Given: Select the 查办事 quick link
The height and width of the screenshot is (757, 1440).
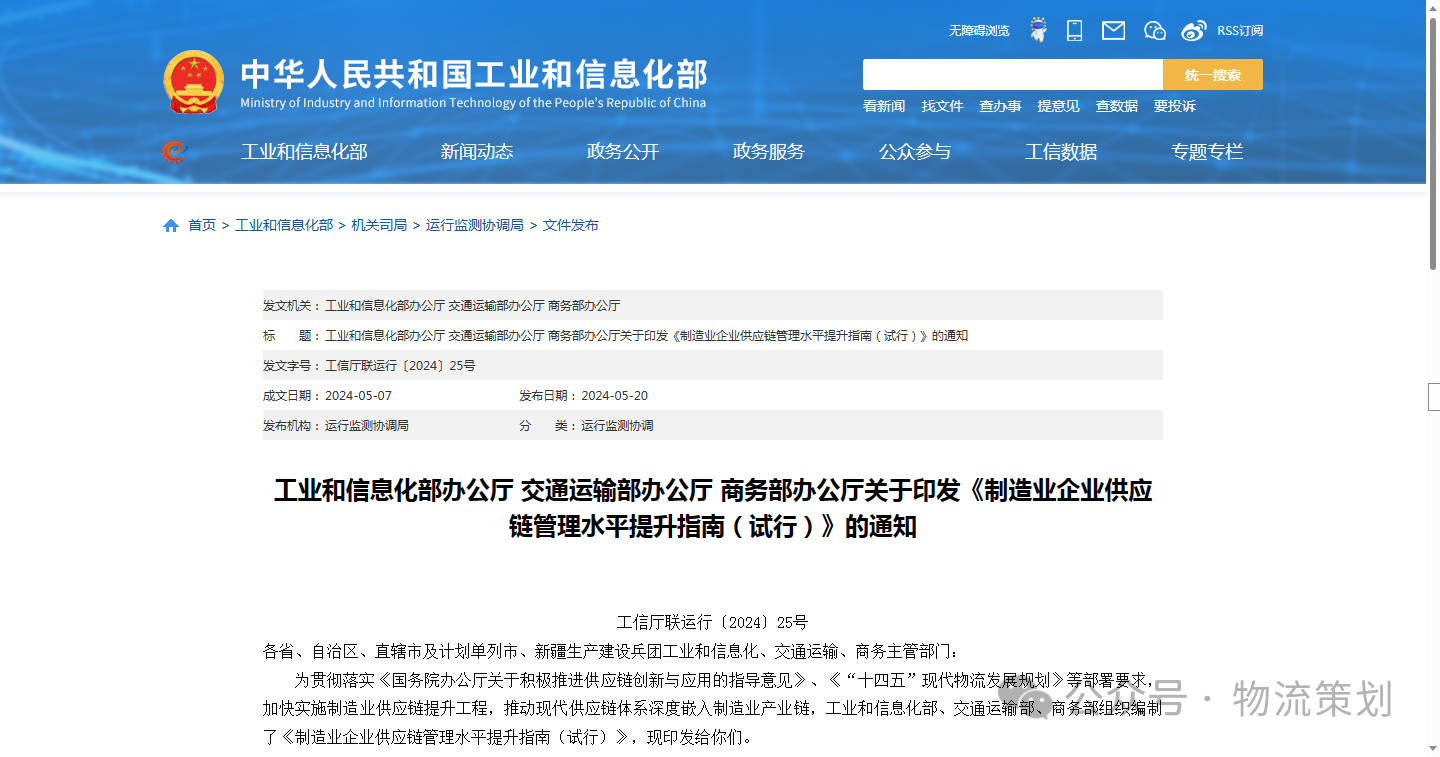Looking at the screenshot, I should click(x=1000, y=106).
